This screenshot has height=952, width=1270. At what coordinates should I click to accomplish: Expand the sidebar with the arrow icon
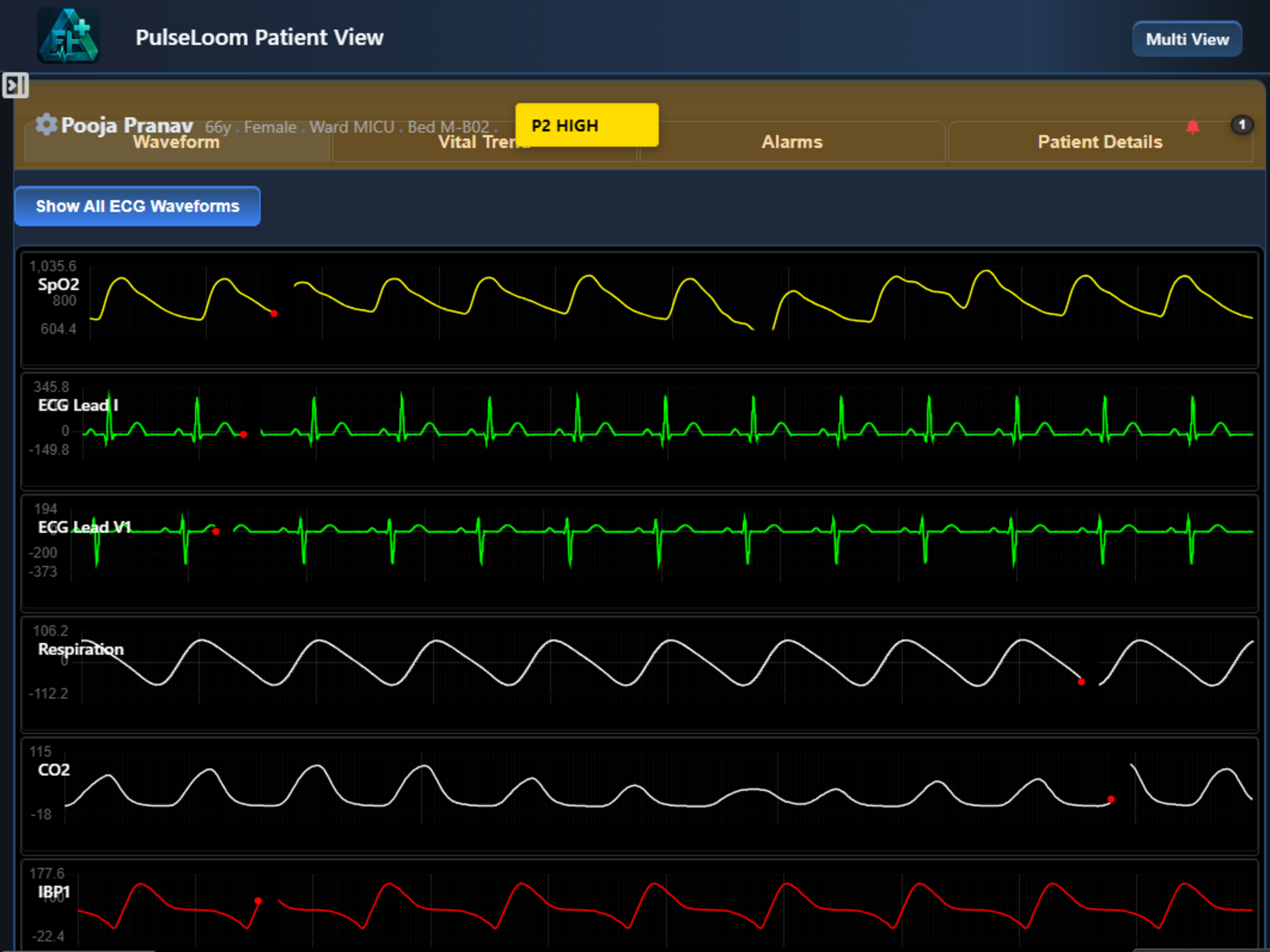16,85
